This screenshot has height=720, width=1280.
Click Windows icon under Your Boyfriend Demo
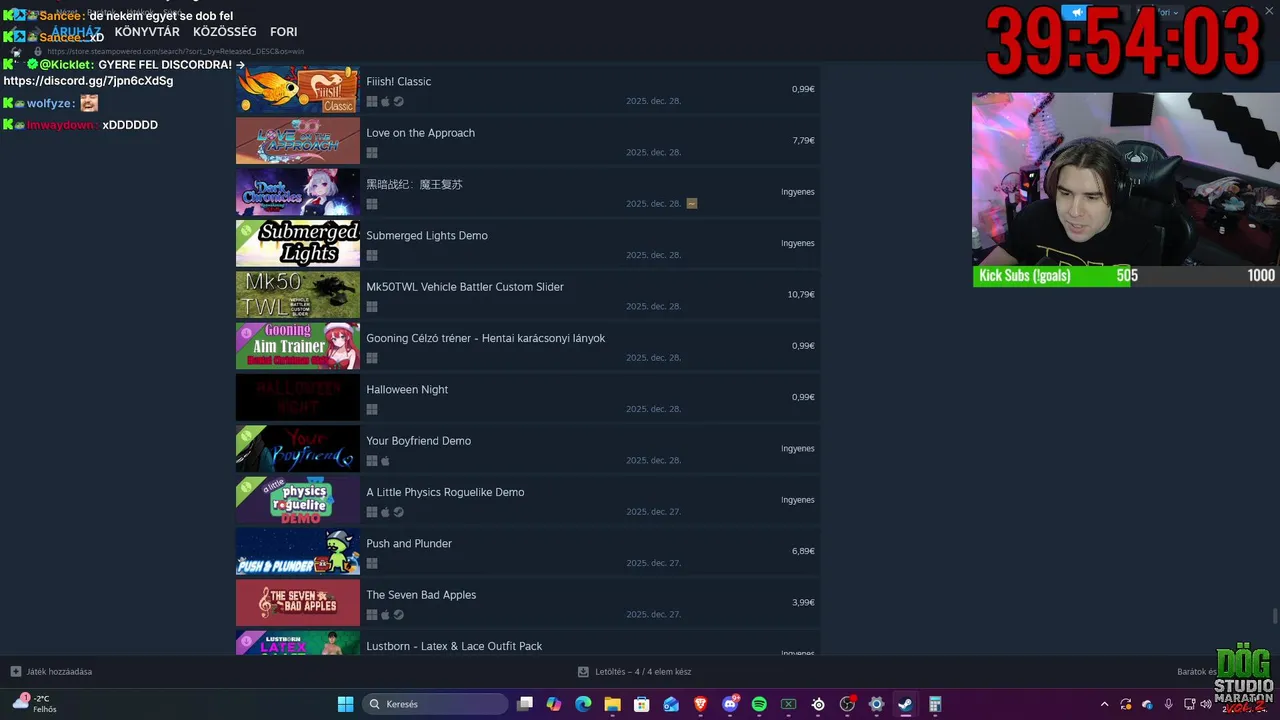372,461
